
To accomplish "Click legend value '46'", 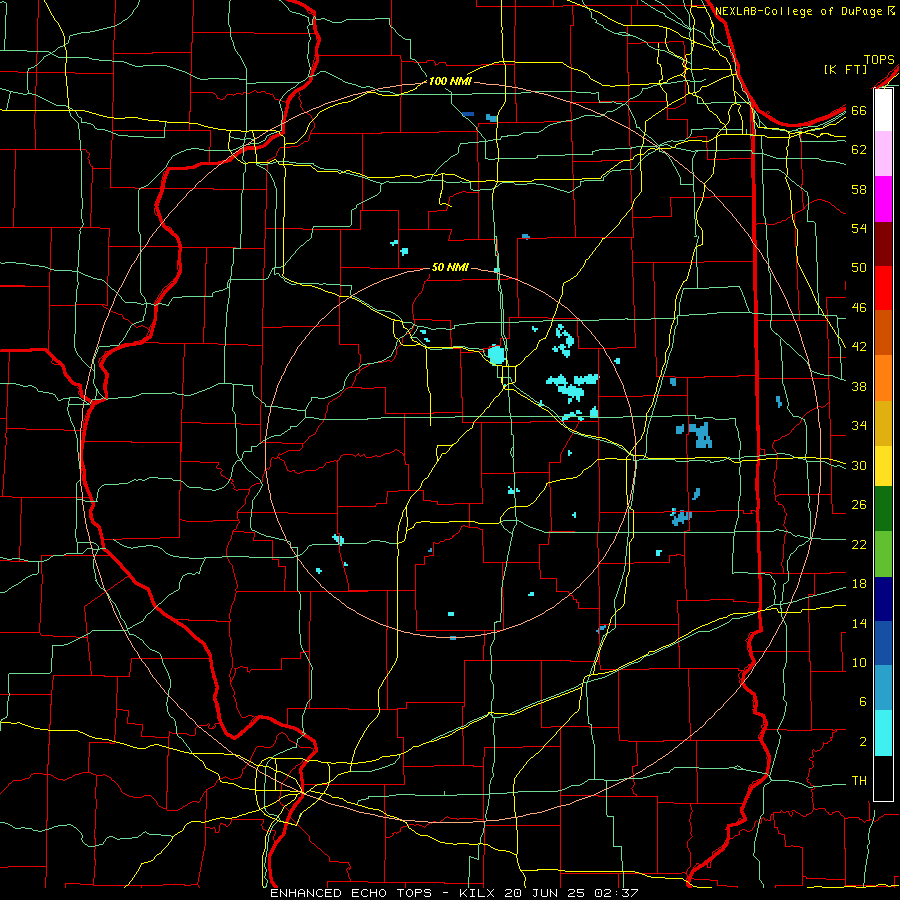I will [x=859, y=308].
